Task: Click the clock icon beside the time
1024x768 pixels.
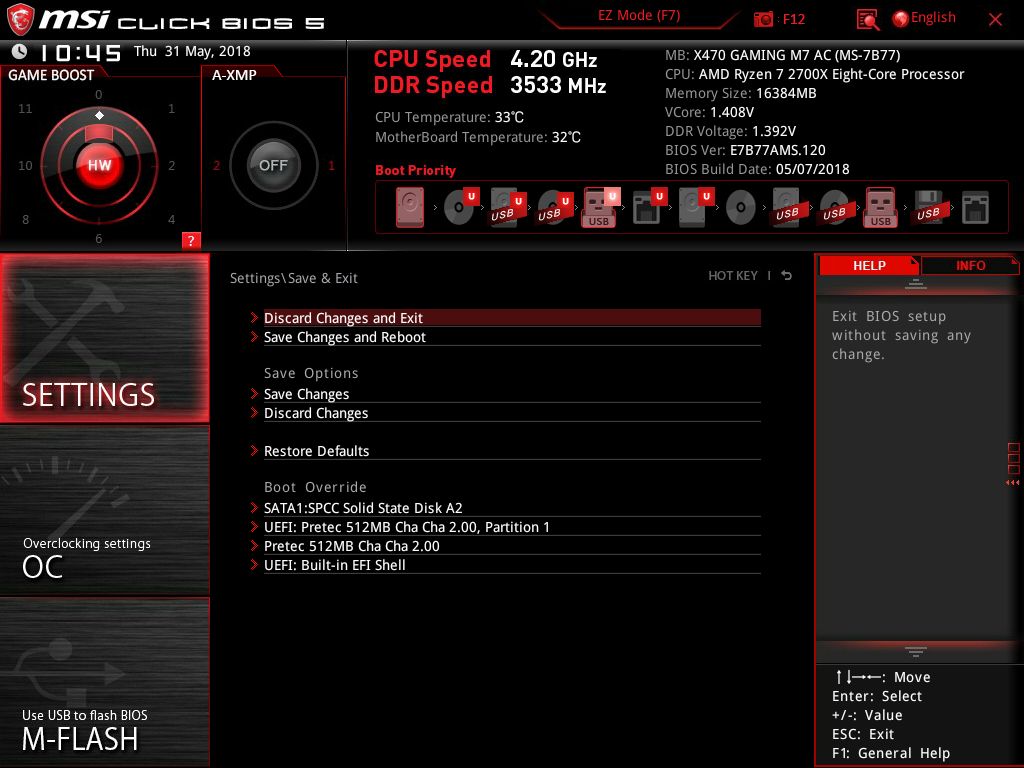Action: (x=20, y=51)
